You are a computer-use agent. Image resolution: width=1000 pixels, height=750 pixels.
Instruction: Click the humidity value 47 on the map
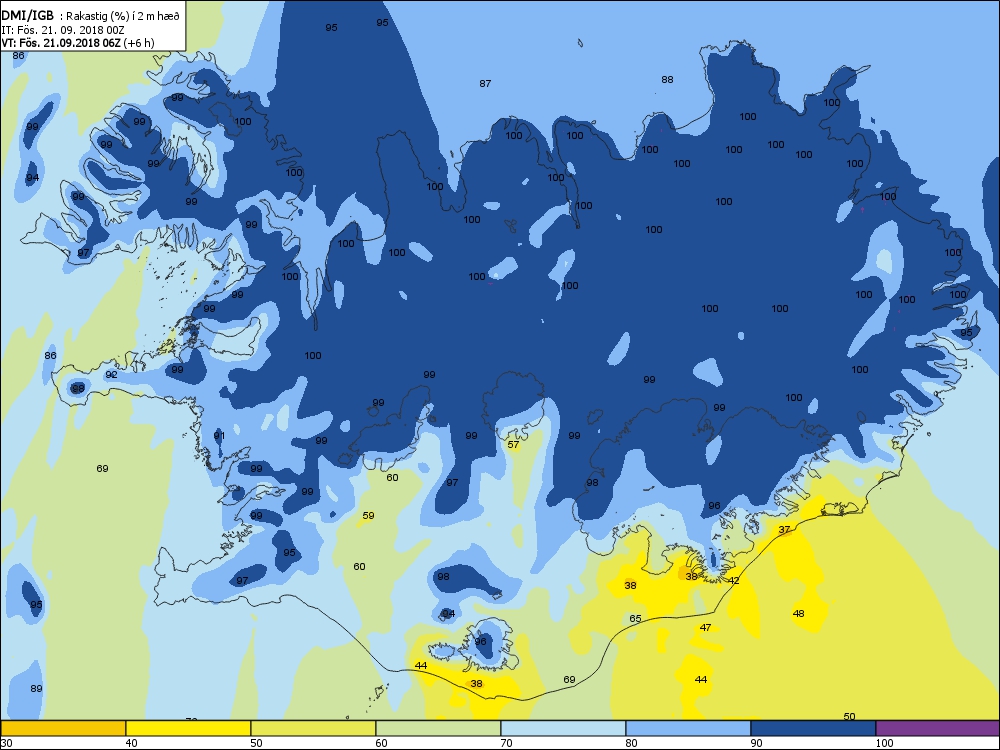(705, 628)
